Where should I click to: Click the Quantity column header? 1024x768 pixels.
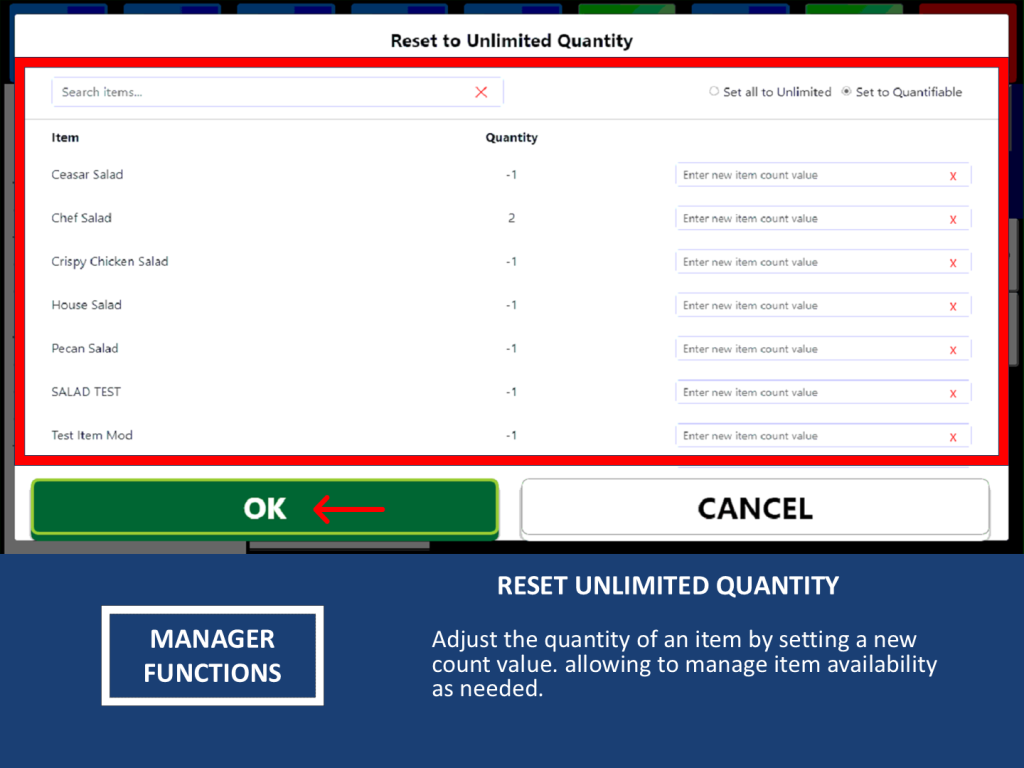point(511,138)
